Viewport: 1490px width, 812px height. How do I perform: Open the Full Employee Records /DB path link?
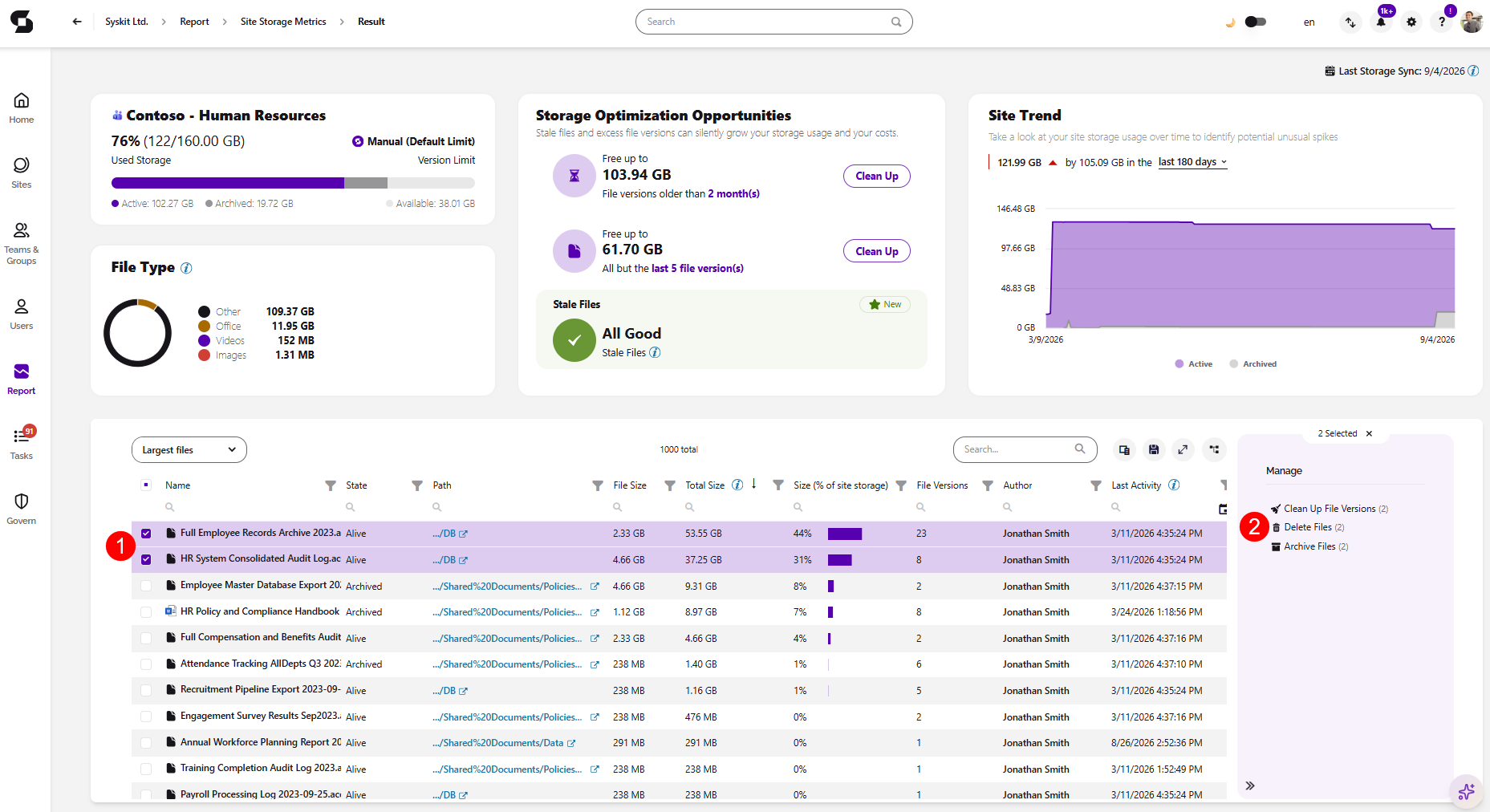coord(449,534)
